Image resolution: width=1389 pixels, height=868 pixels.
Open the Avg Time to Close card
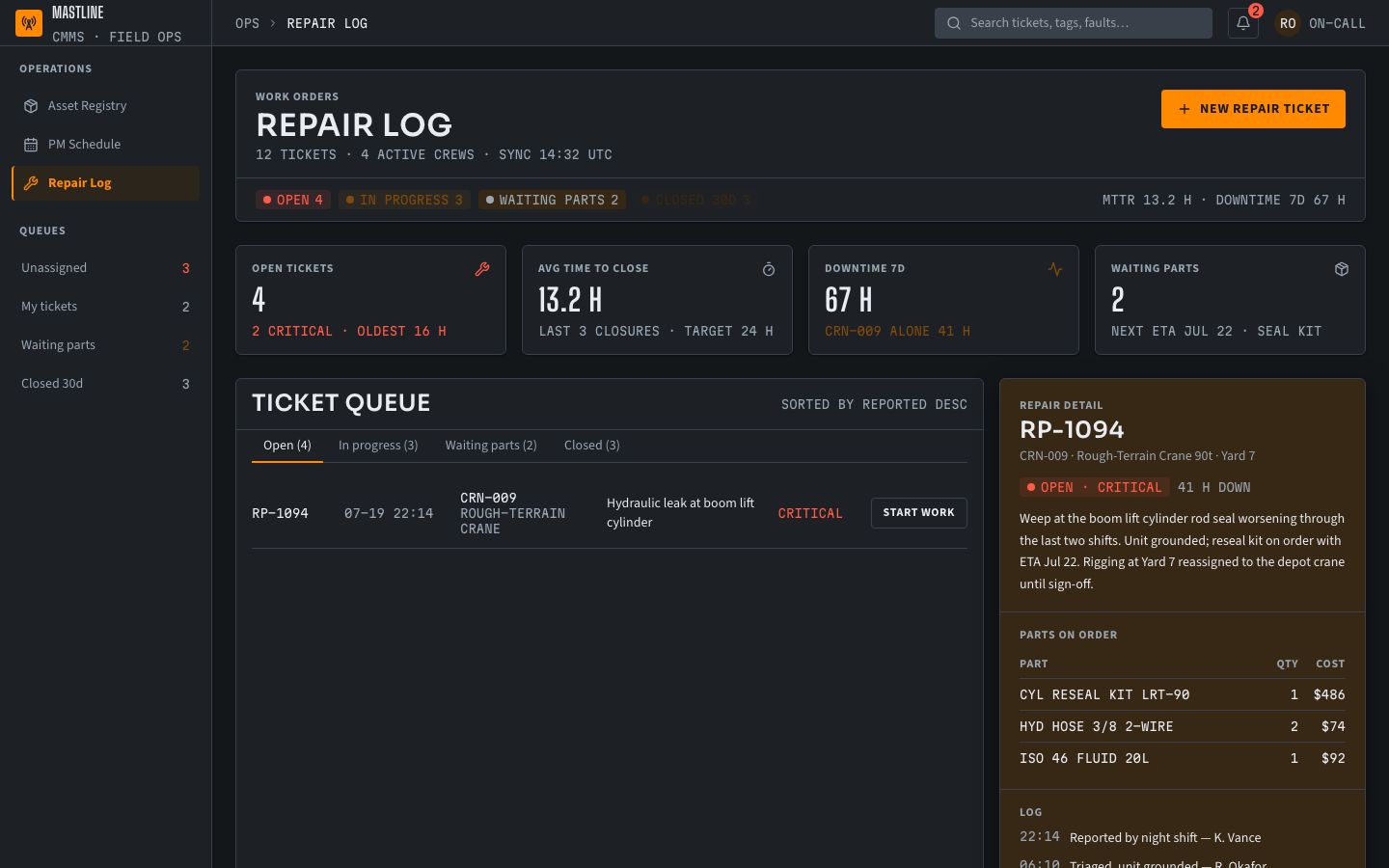click(657, 300)
